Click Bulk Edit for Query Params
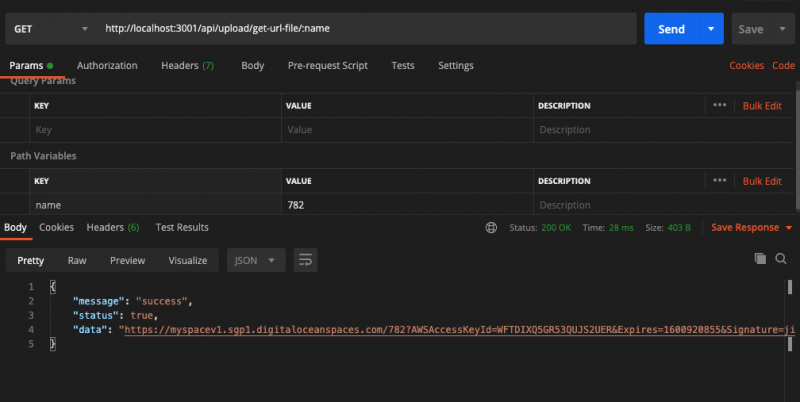Image resolution: width=800 pixels, height=402 pixels. 761,105
